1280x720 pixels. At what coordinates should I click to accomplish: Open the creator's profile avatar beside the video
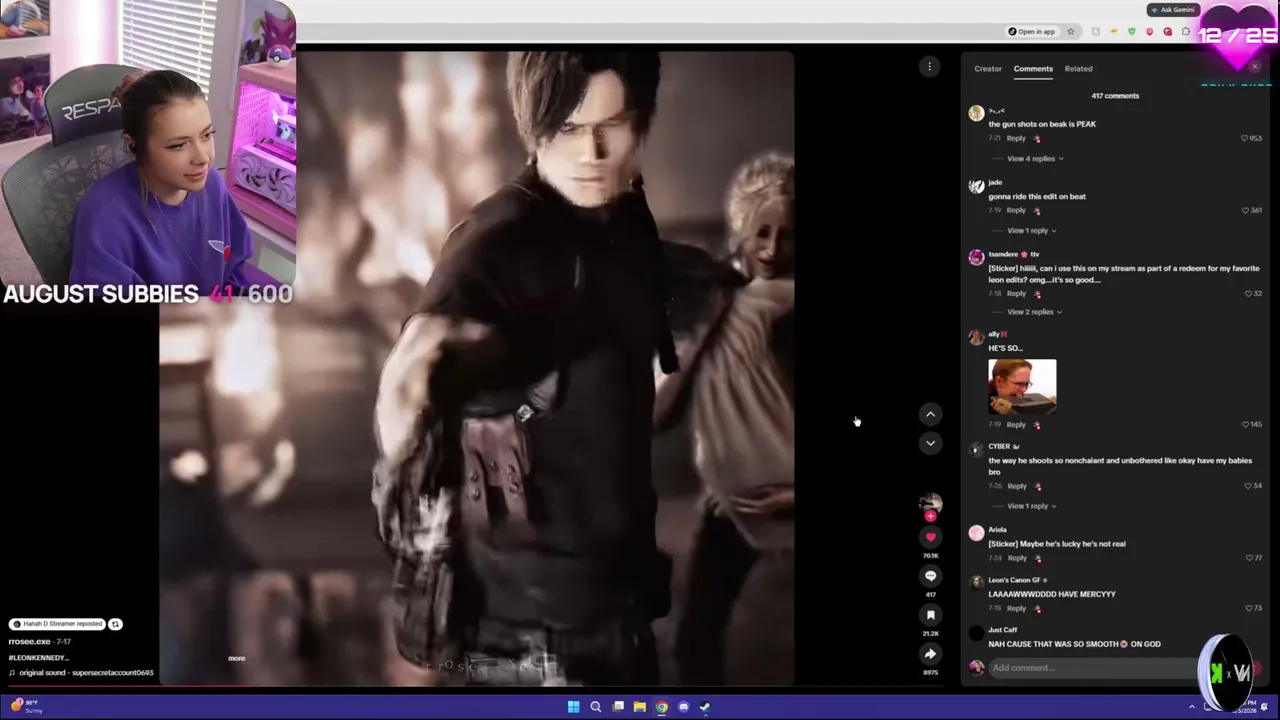click(930, 502)
